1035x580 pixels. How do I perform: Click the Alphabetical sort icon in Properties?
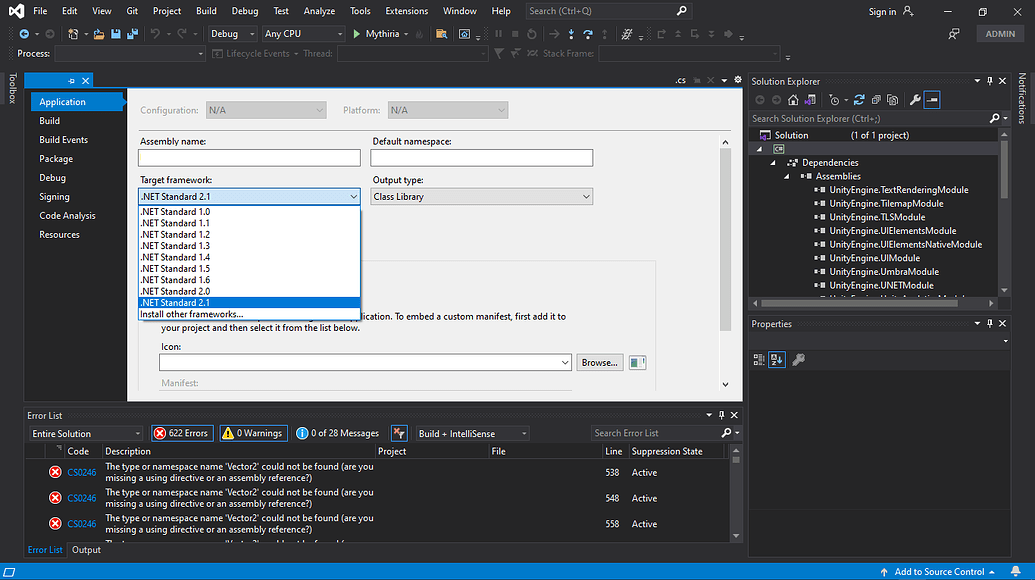[777, 360]
